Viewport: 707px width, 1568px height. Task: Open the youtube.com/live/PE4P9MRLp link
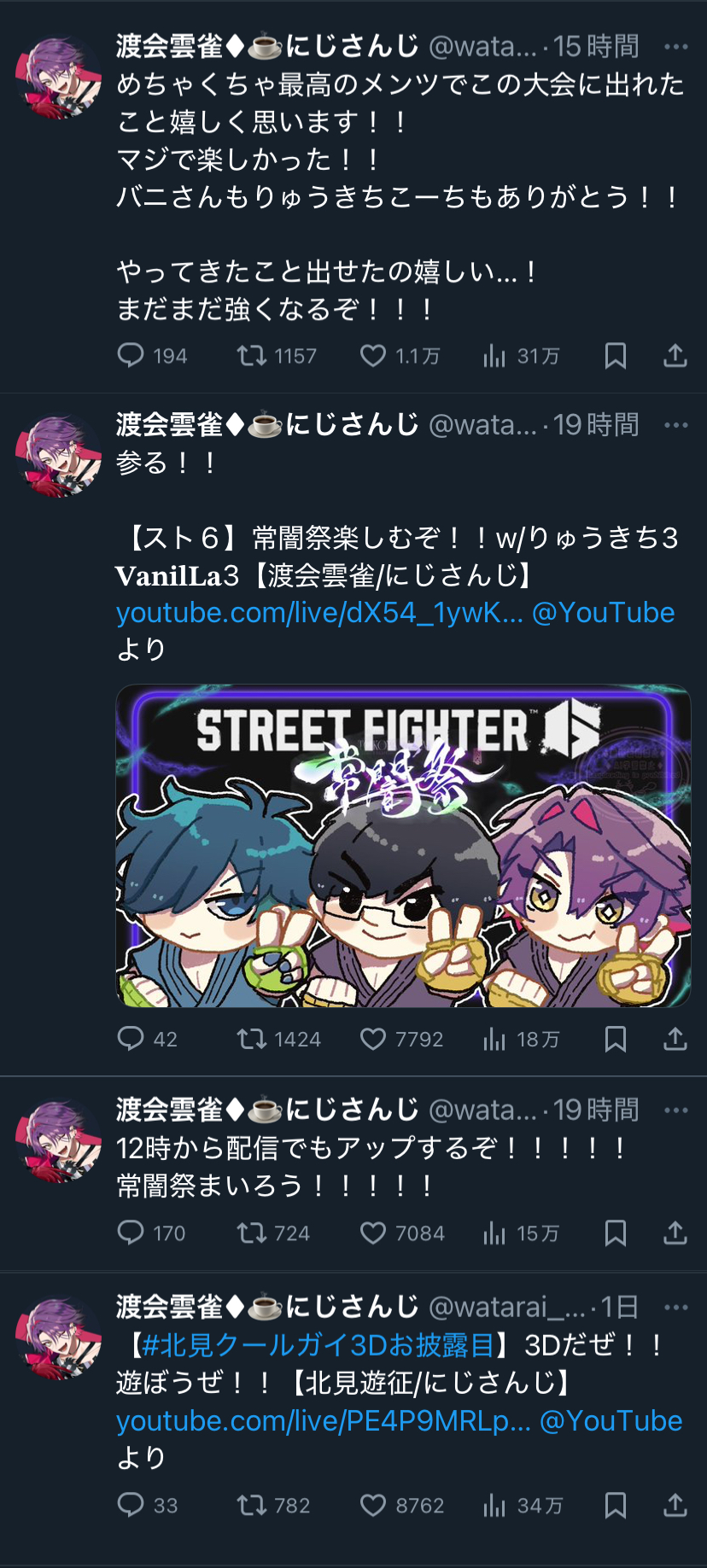point(324,1421)
